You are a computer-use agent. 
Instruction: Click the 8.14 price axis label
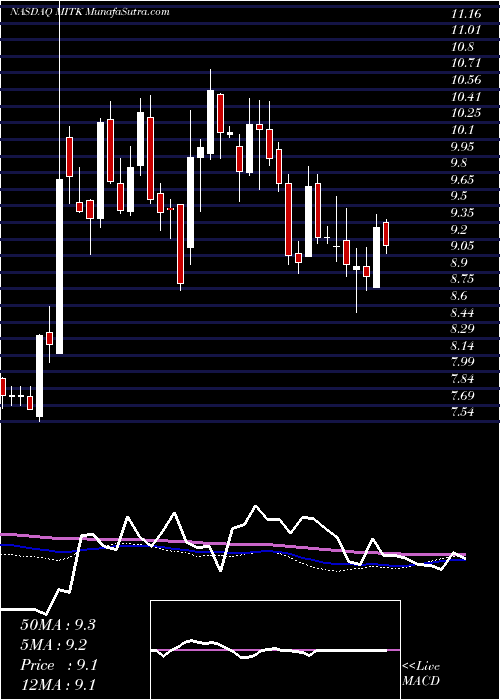coord(464,346)
